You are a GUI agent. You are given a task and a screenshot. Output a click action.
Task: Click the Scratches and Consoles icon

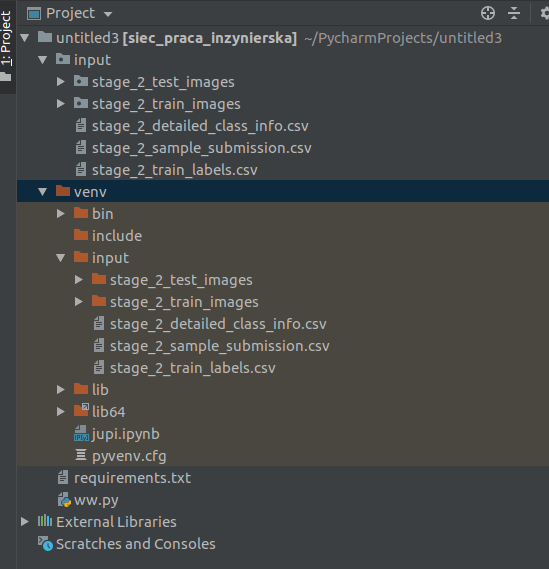pos(45,543)
